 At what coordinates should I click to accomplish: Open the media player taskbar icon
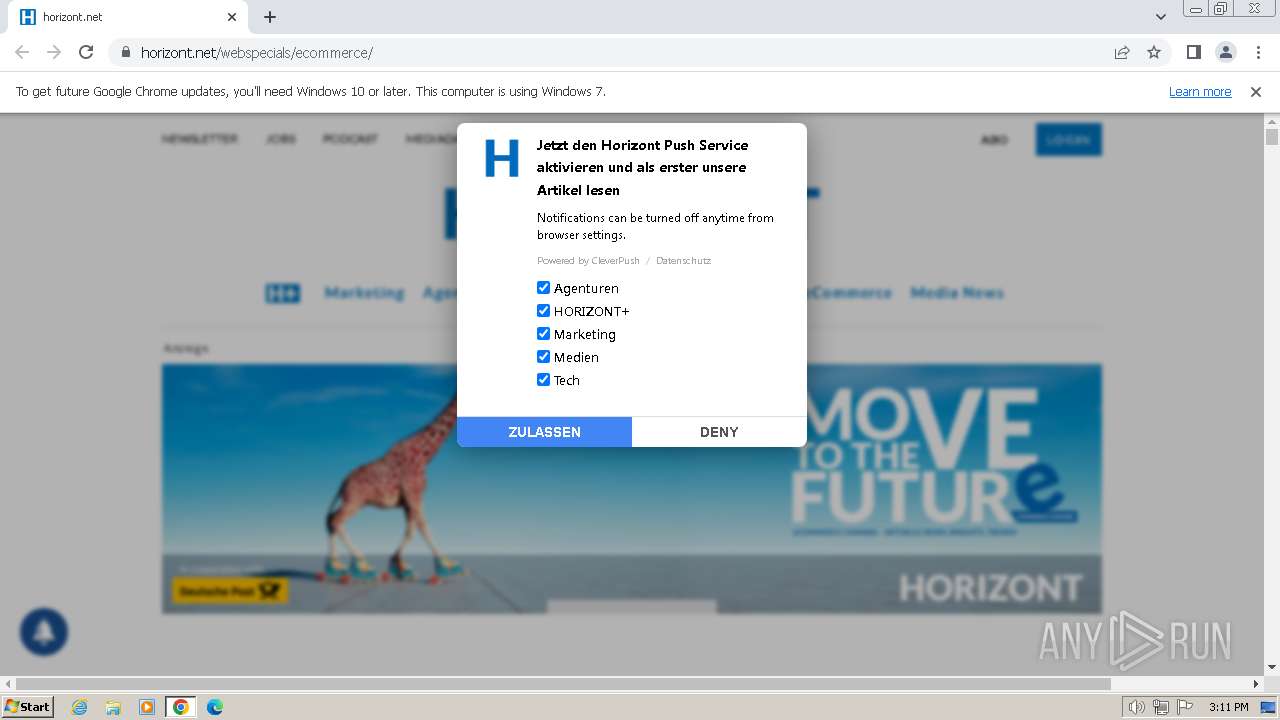click(147, 707)
